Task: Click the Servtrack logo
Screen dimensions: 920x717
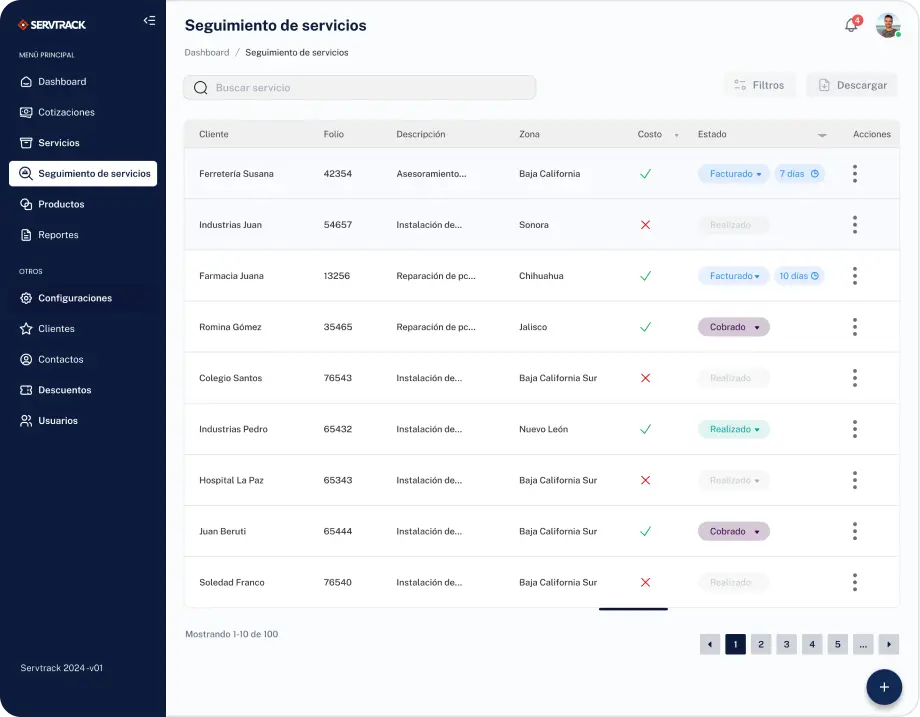Action: tap(52, 25)
